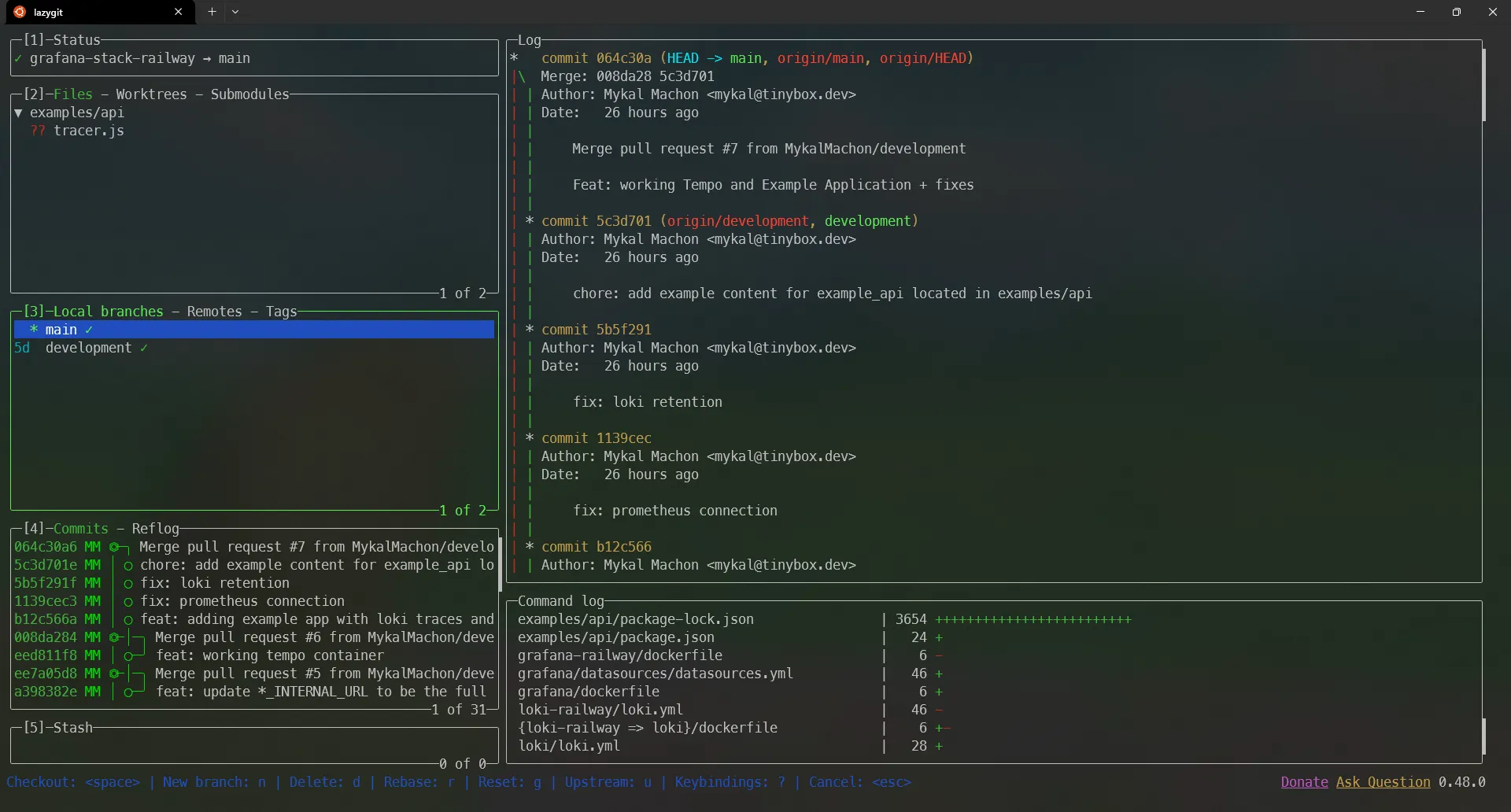
Task: Click origin/development ref label in Log
Action: (737, 221)
